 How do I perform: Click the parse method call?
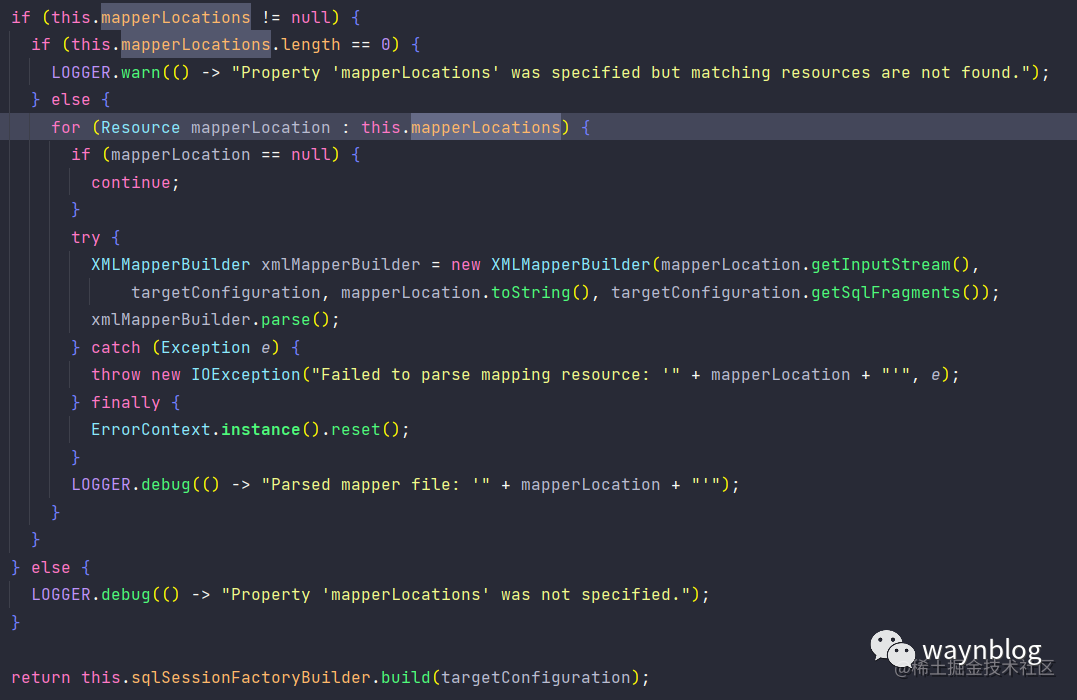pos(286,319)
